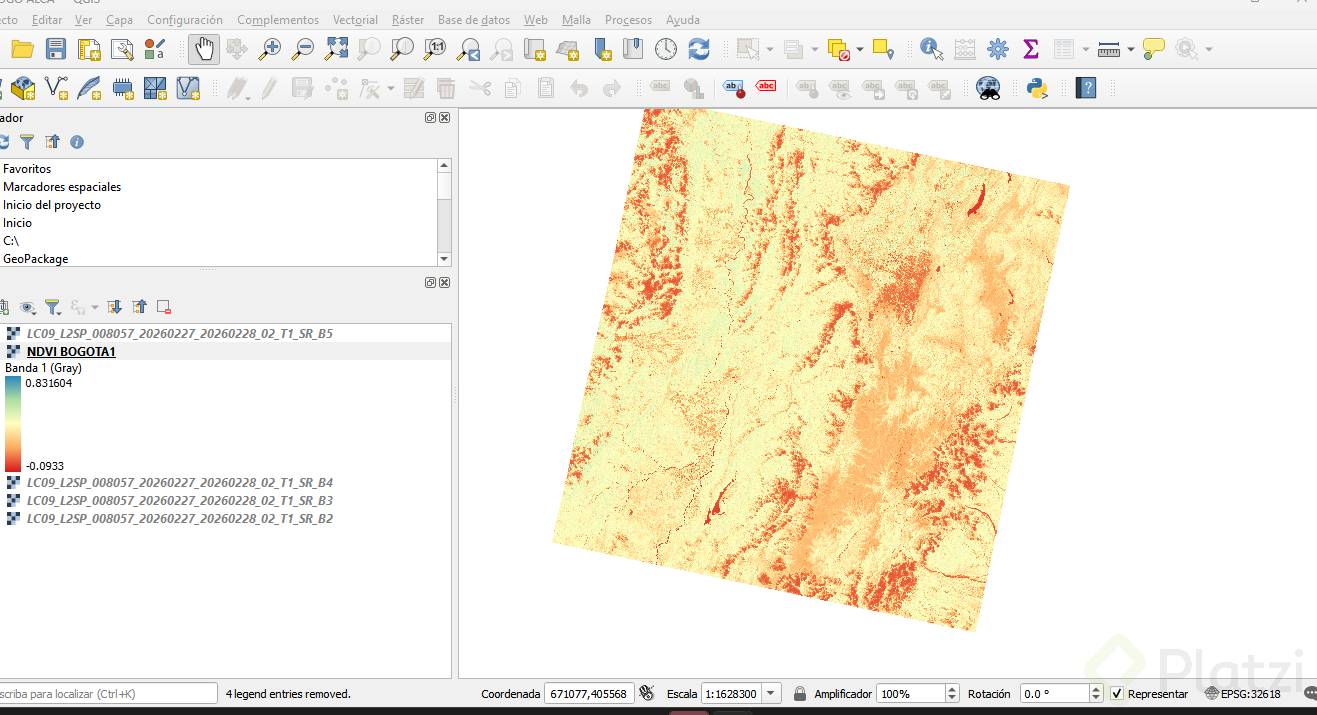Open the layer visibility eye menu

tap(28, 307)
